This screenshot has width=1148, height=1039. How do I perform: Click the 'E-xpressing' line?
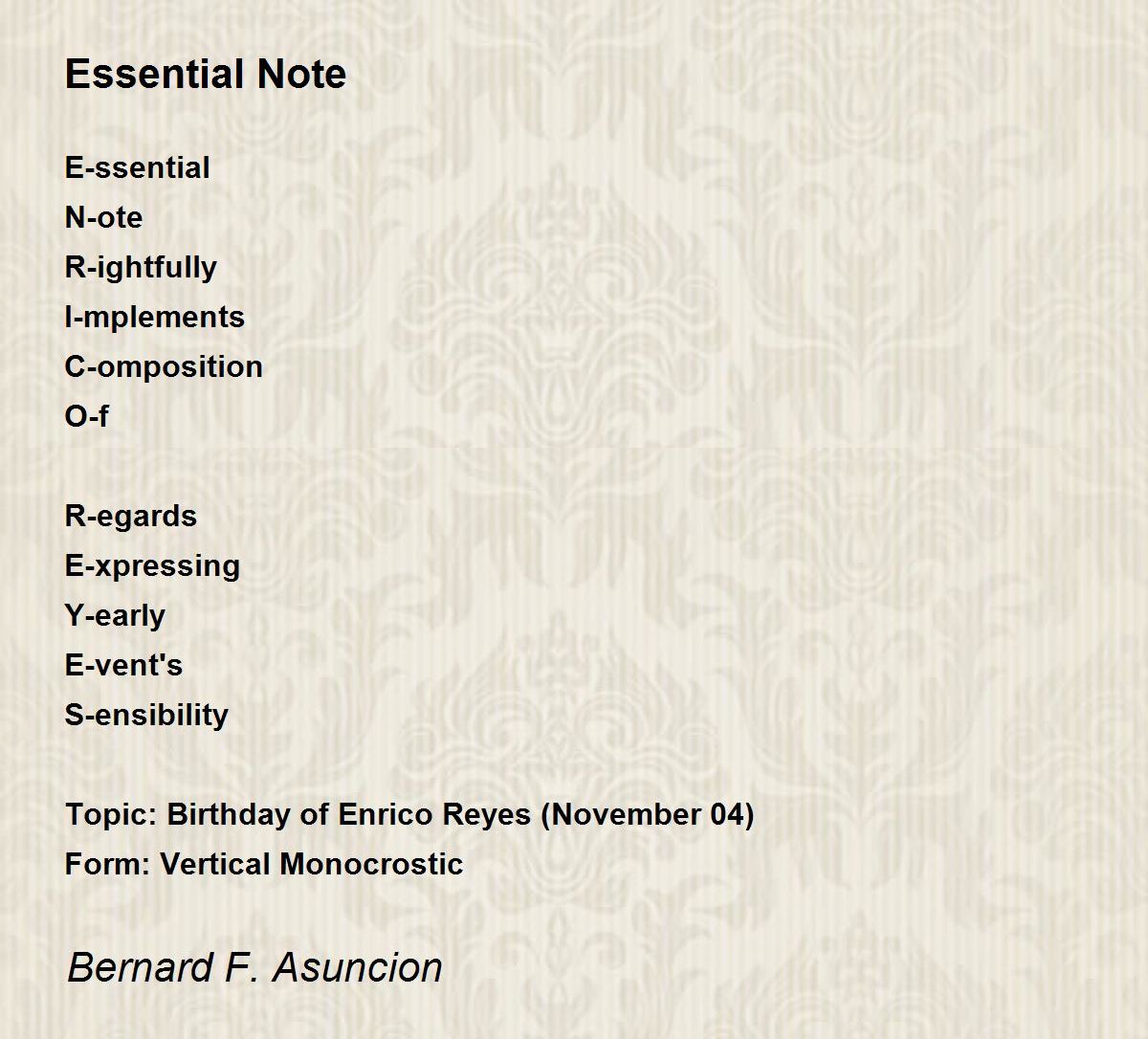pyautogui.click(x=153, y=566)
